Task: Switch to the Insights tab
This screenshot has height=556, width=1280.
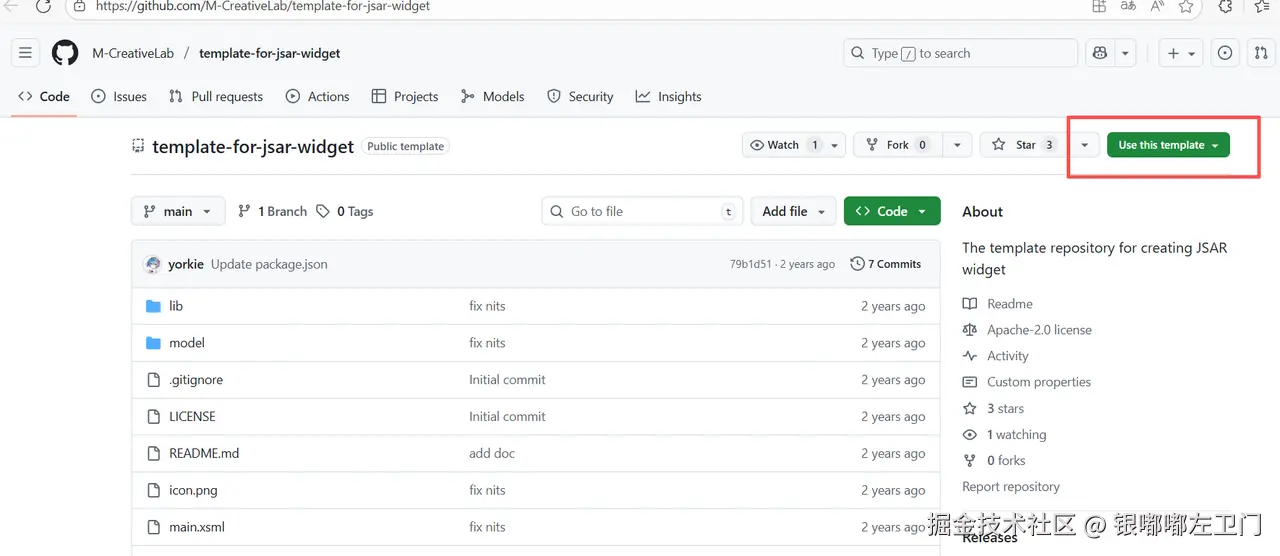Action: (x=668, y=96)
